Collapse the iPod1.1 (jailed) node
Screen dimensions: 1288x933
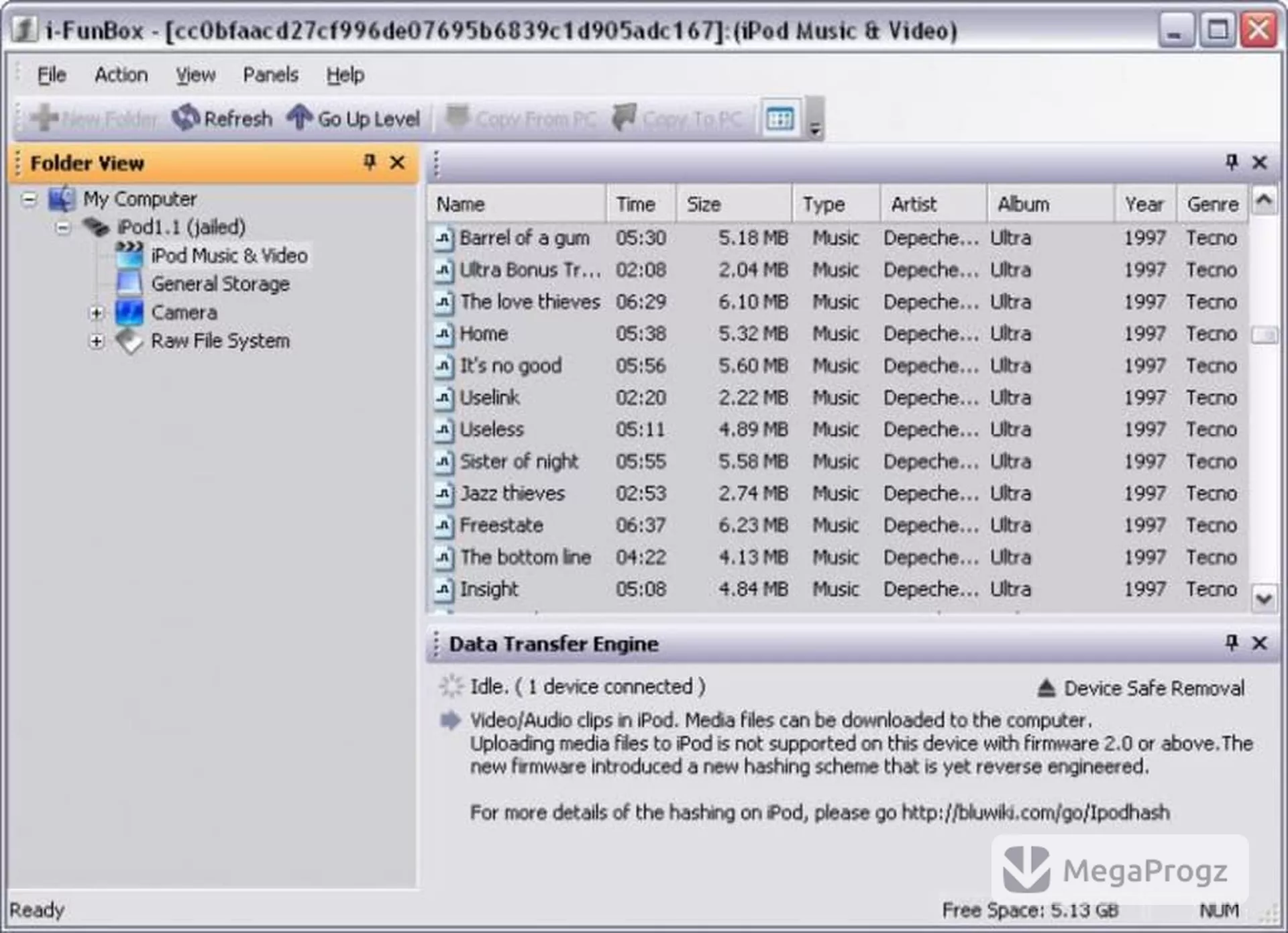(63, 228)
